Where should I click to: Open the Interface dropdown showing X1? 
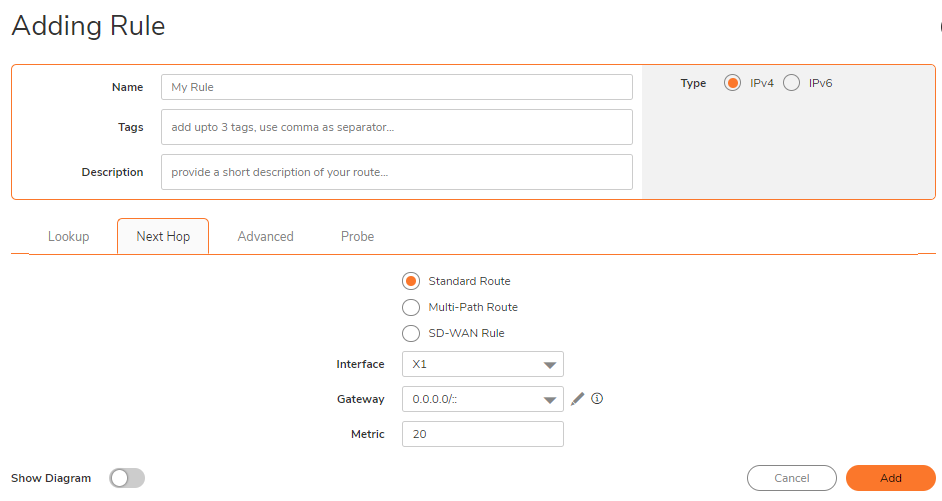click(482, 364)
